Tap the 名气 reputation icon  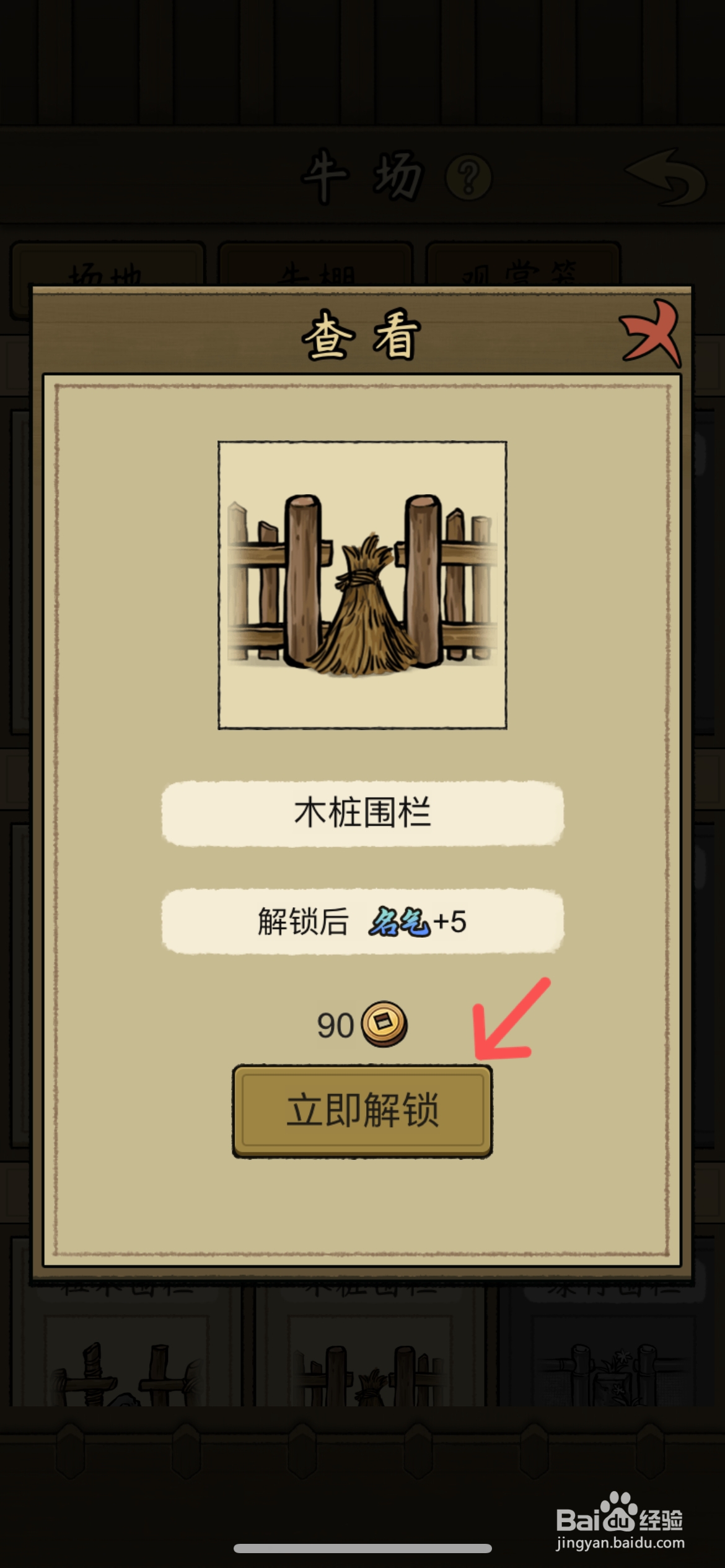[399, 922]
